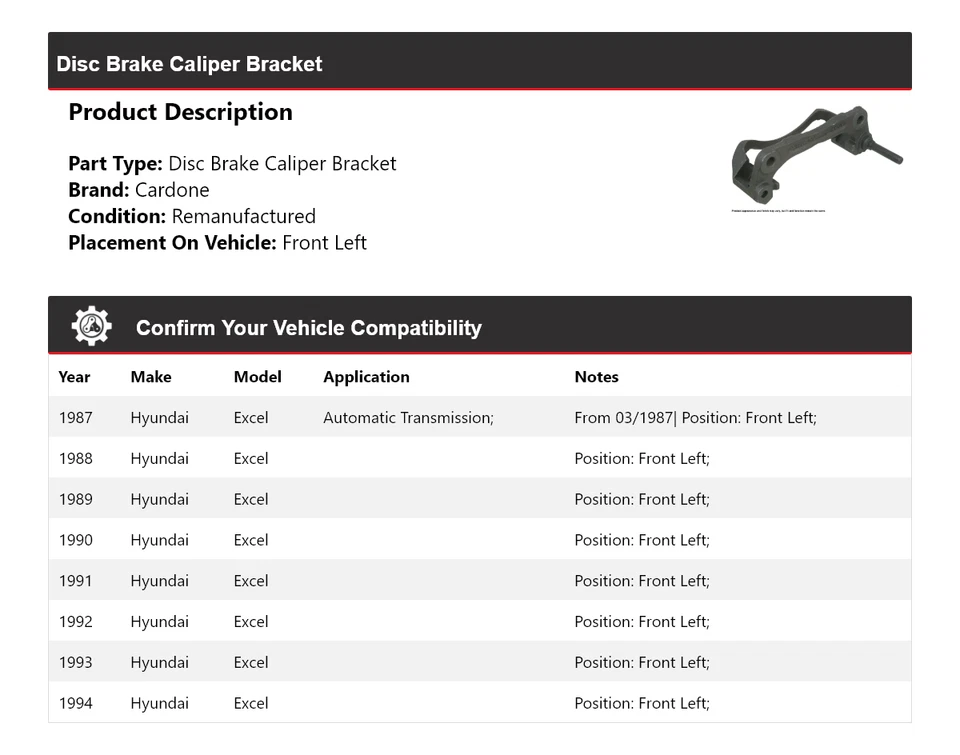Click the Brand Cardone text
Image resolution: width=960 pixels, height=755 pixels.
click(139, 190)
